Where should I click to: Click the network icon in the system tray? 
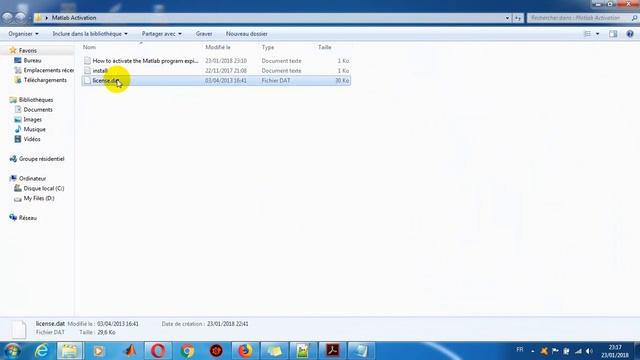coord(578,351)
